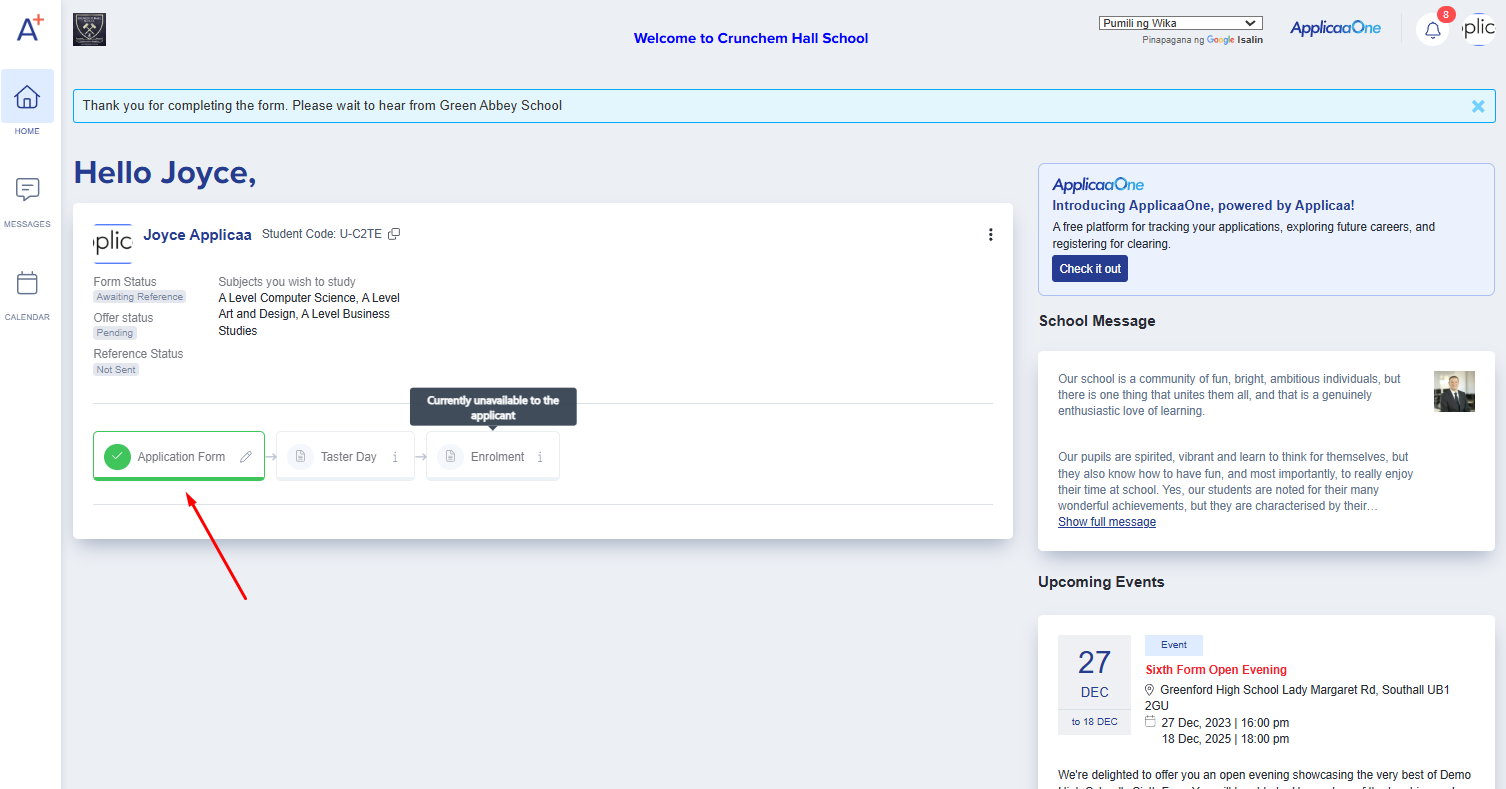Click the headmaster photo in School Message
This screenshot has width=1506, height=789.
coord(1454,391)
